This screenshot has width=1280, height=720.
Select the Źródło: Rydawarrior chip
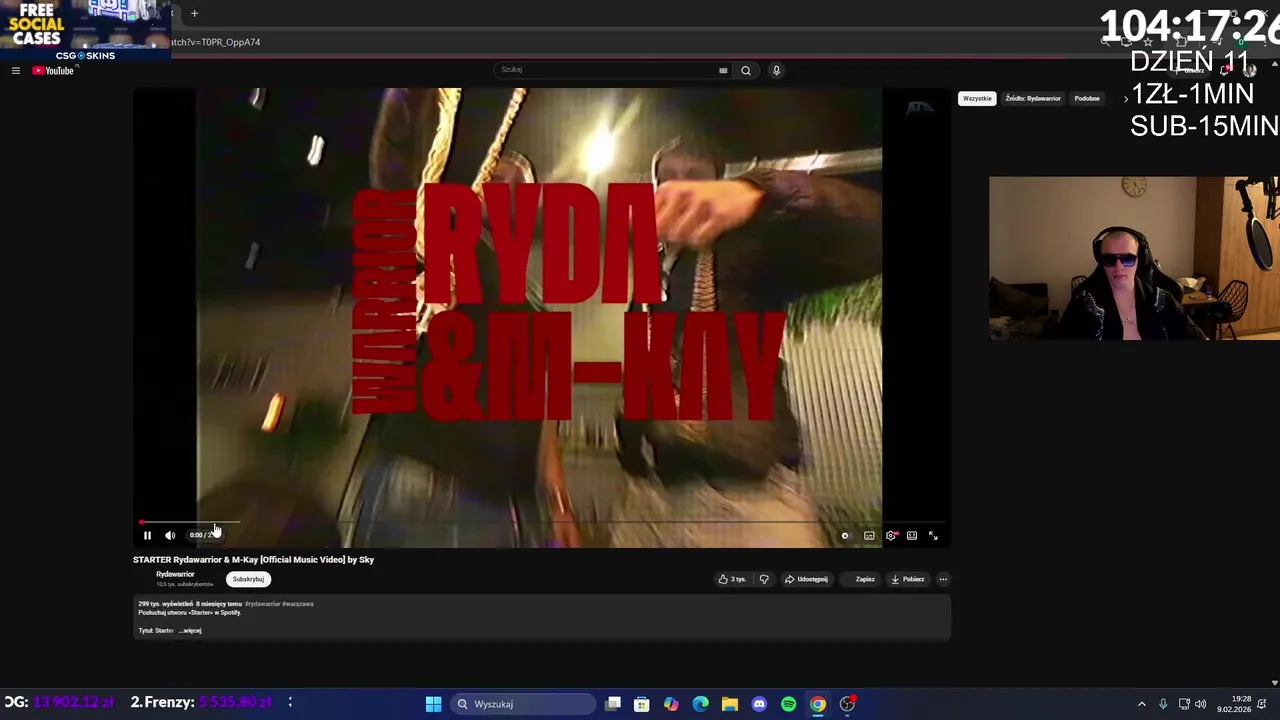click(x=1033, y=99)
